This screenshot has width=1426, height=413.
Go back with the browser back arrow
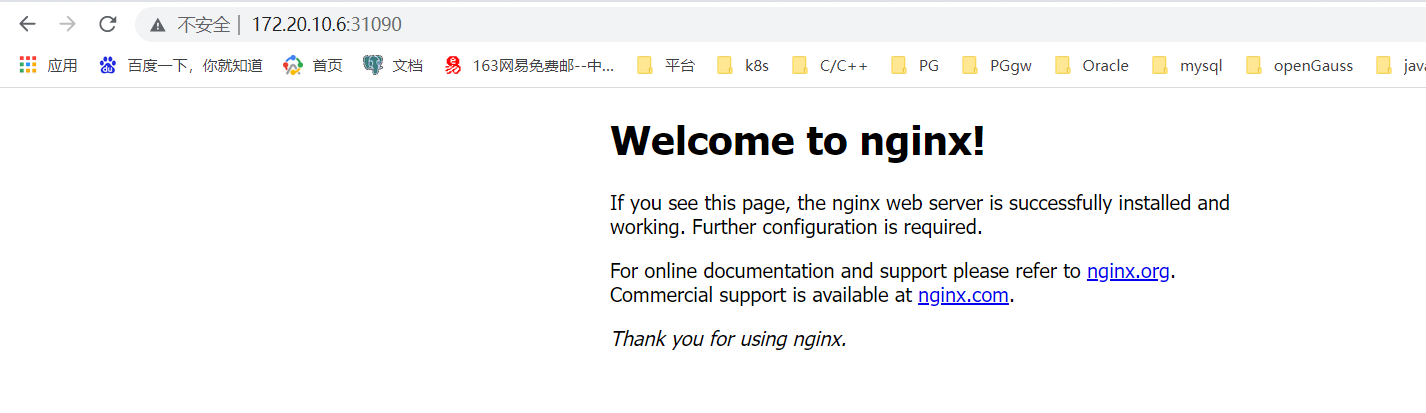tap(27, 24)
